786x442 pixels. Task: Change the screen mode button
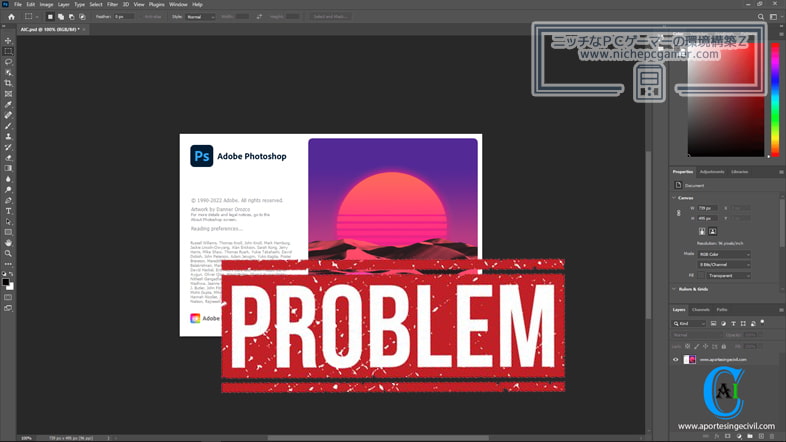click(x=8, y=308)
